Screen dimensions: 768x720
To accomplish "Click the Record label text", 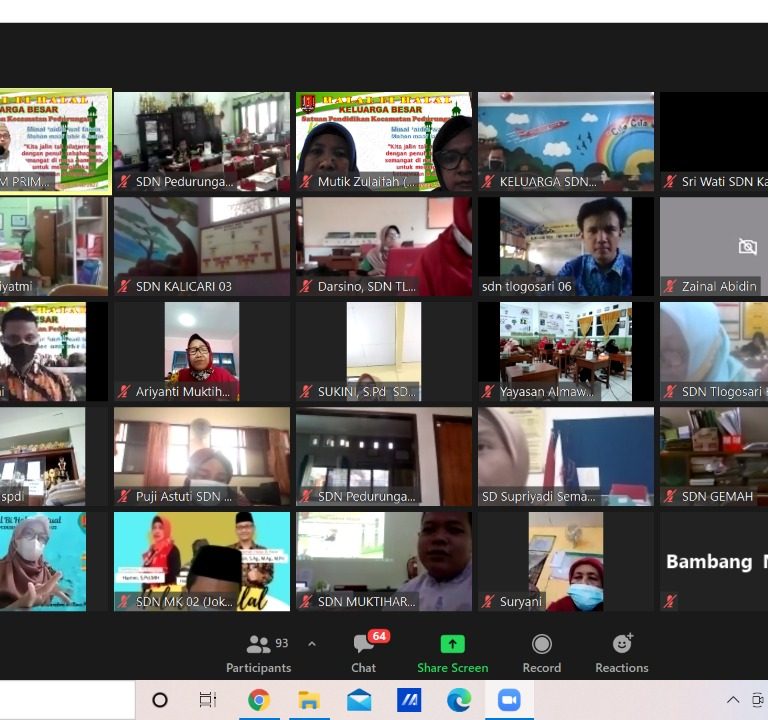I will click(542, 668).
